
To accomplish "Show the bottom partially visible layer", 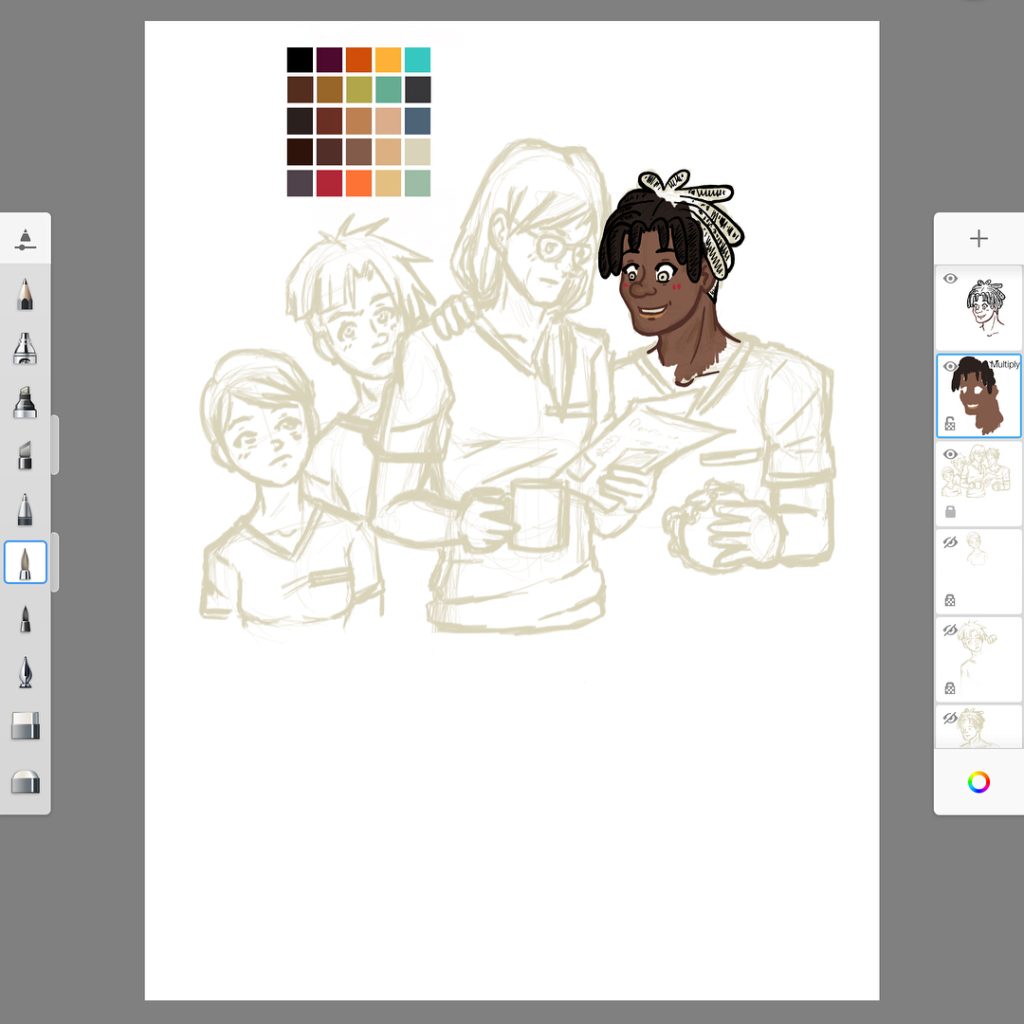I will click(950, 718).
